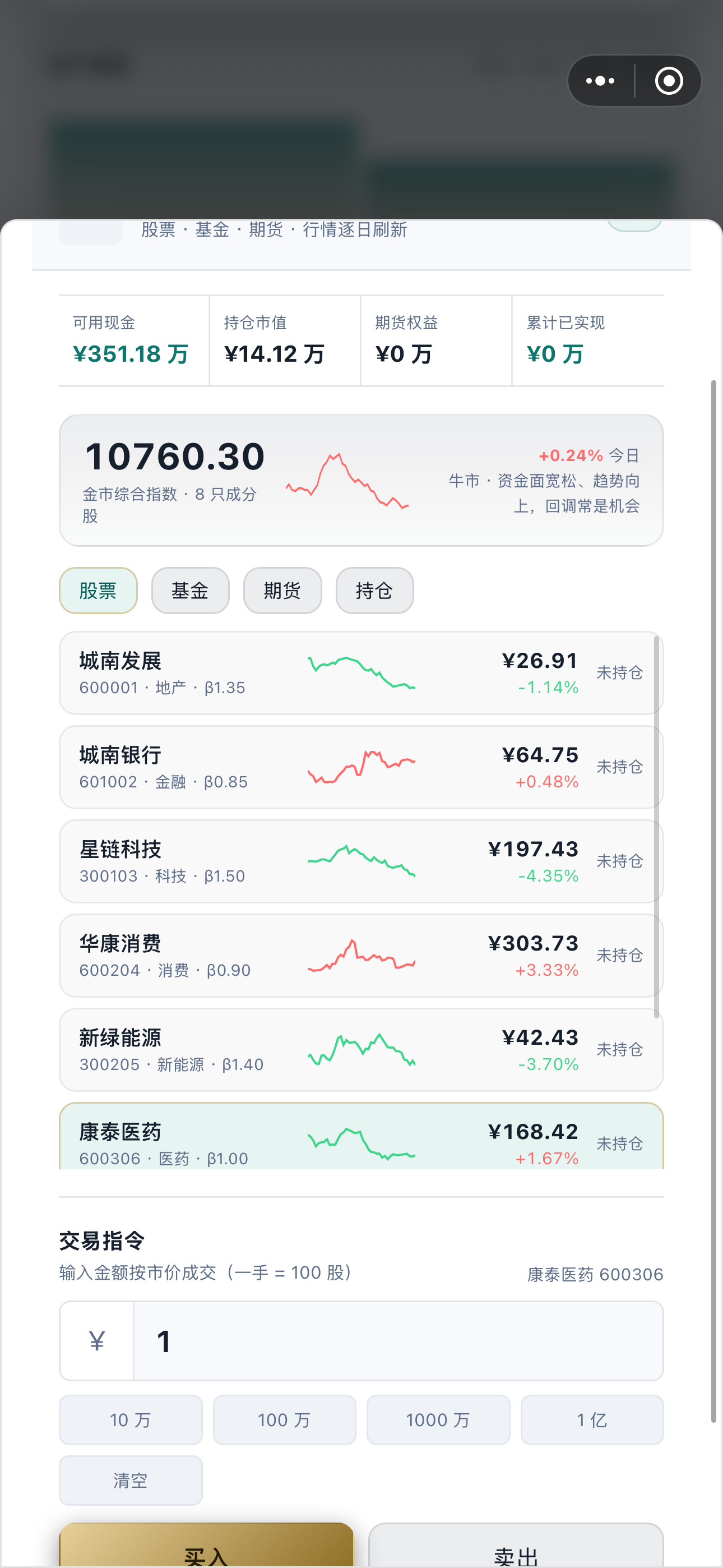Select the 康泰医药 stock row

point(361,1136)
